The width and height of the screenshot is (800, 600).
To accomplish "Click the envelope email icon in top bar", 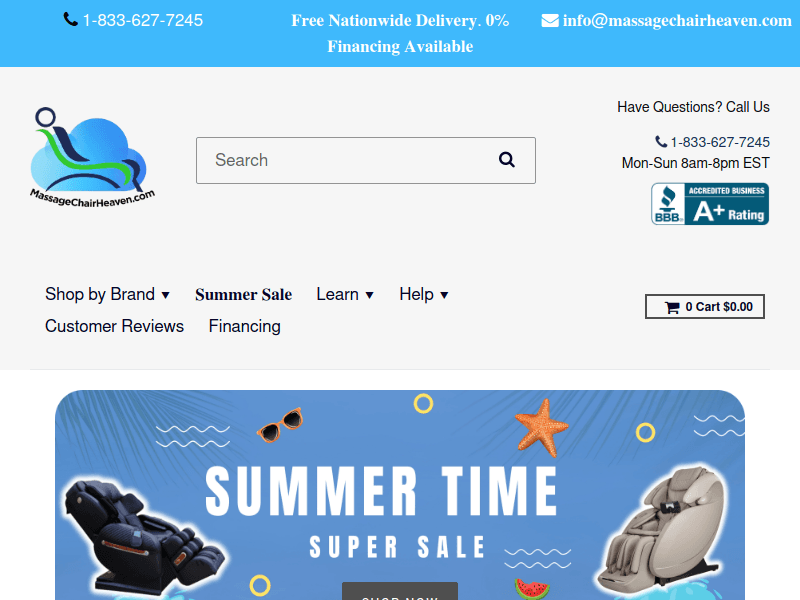I will click(x=549, y=21).
